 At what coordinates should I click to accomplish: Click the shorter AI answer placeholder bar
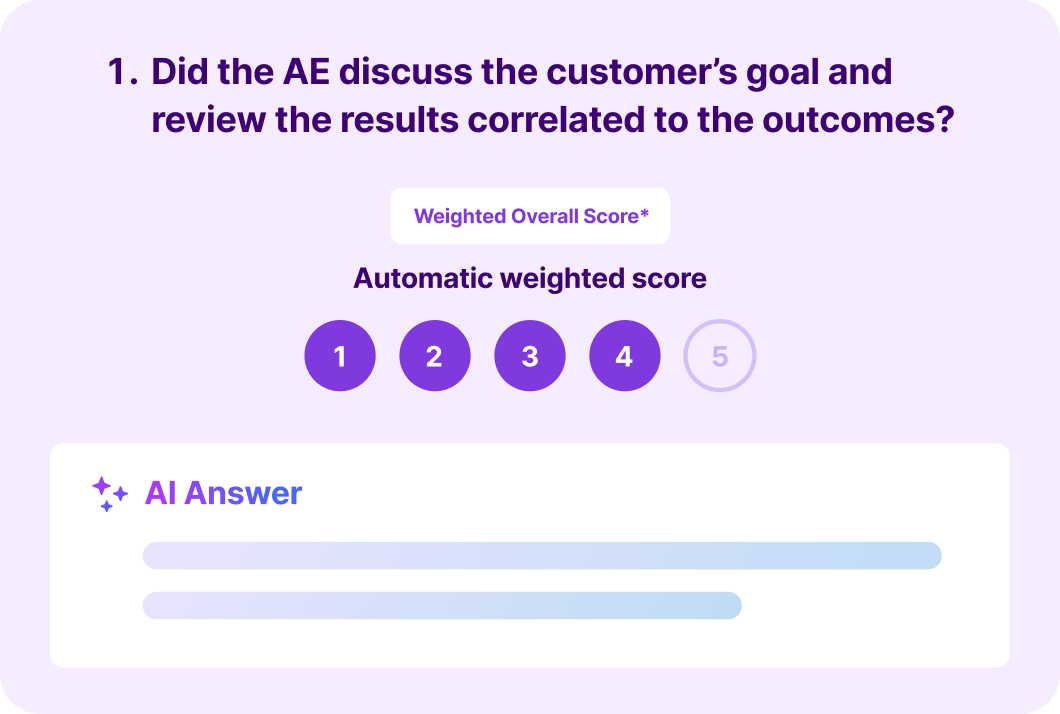pos(442,605)
